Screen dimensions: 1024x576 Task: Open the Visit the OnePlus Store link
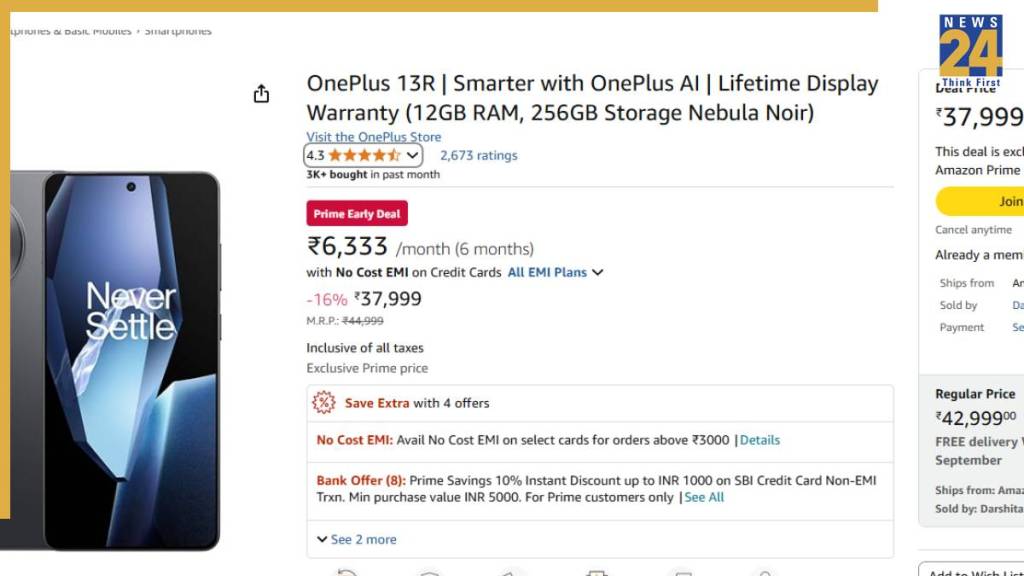pos(373,137)
